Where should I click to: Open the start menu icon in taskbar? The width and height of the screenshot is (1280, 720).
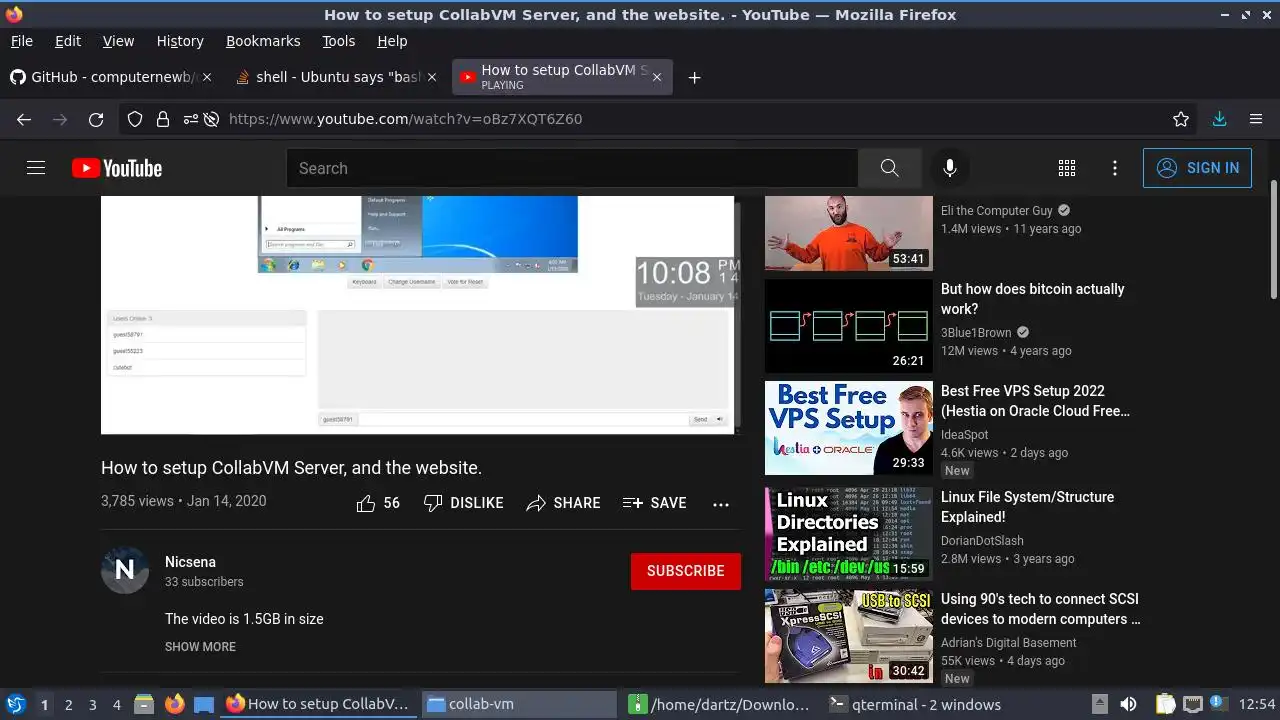16,704
